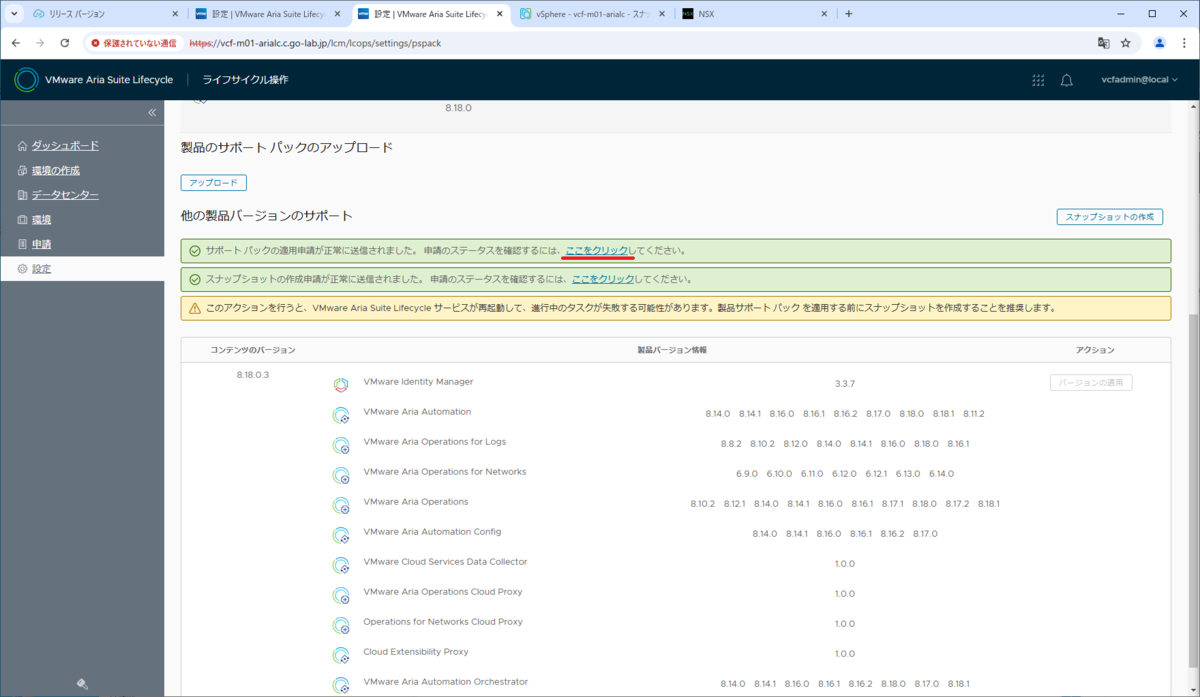Image resolution: width=1200 pixels, height=697 pixels.
Task: Click version 6.14.0 in Operations for Networks row
Action: coord(942,474)
